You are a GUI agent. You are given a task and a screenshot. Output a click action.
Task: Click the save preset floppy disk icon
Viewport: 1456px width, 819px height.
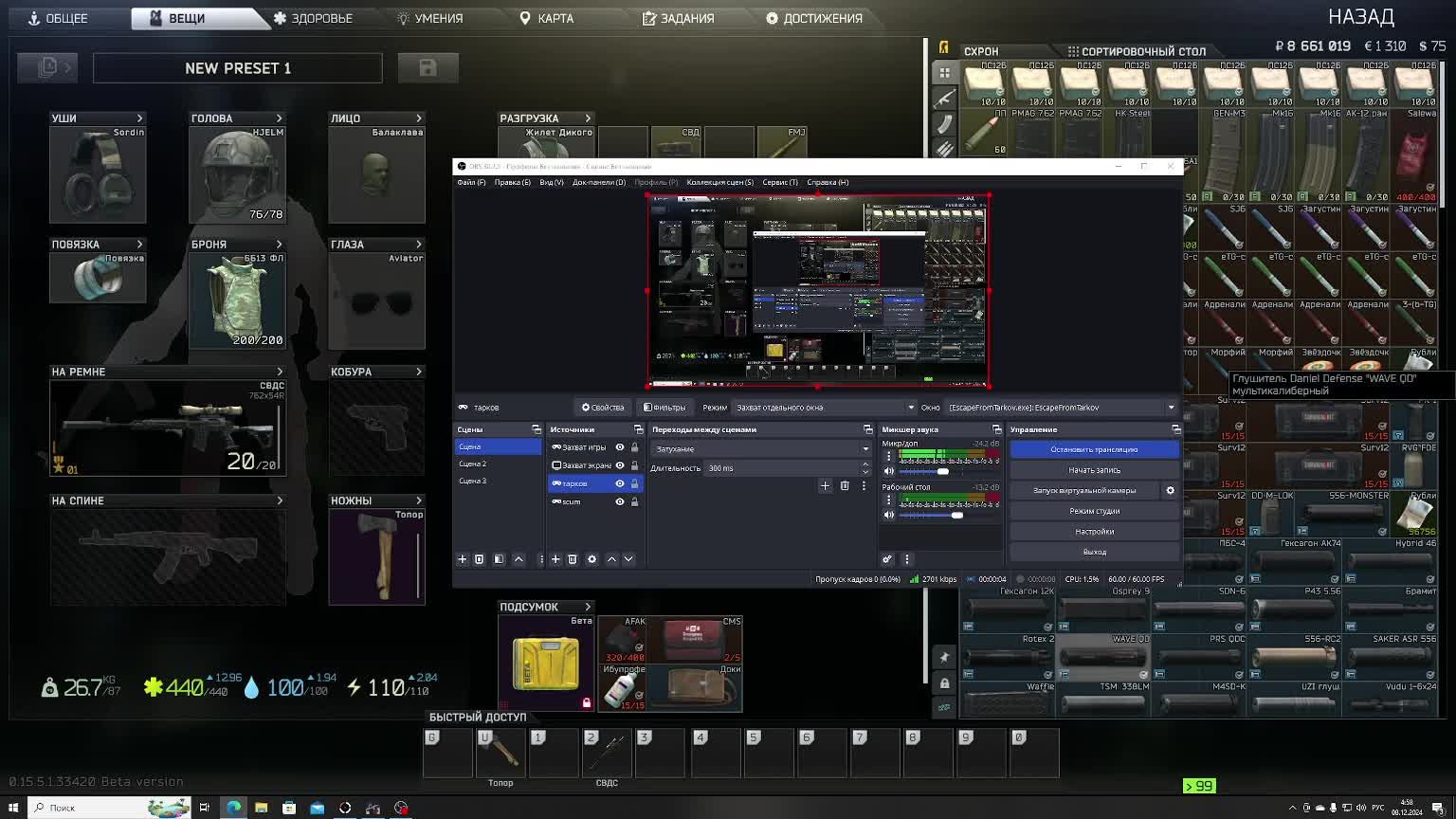coord(428,67)
